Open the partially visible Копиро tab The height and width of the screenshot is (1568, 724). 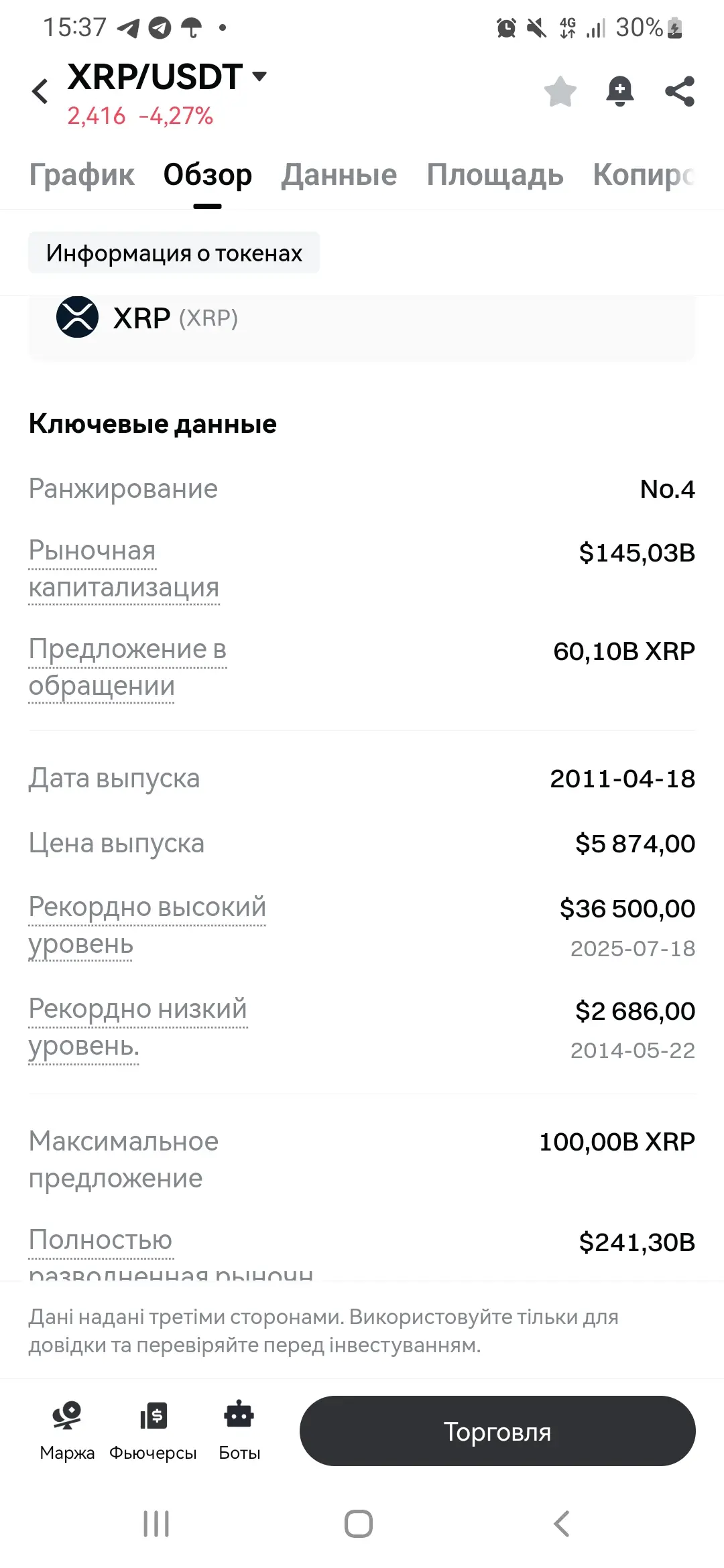(x=644, y=175)
